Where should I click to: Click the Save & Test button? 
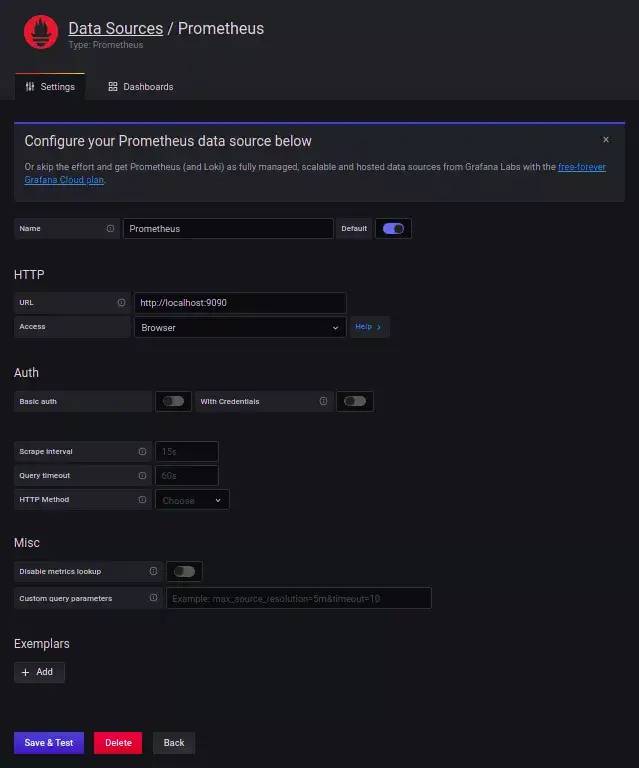pos(49,743)
